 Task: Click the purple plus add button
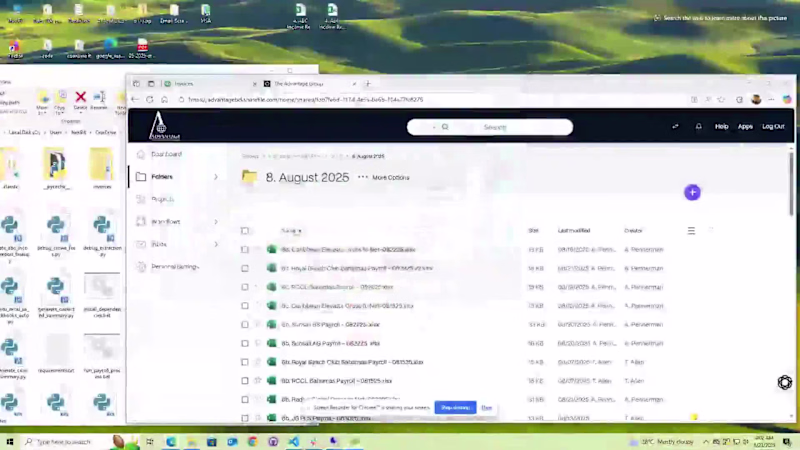coord(692,192)
